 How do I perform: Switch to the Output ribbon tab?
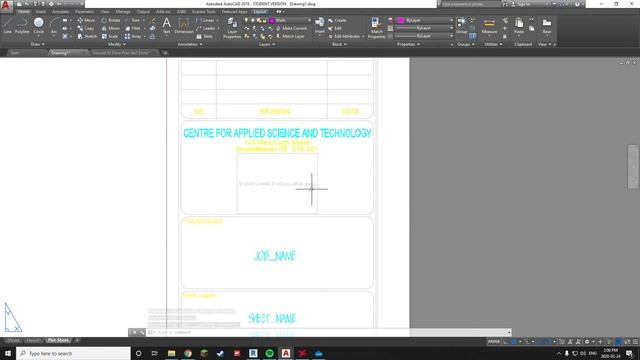(143, 12)
